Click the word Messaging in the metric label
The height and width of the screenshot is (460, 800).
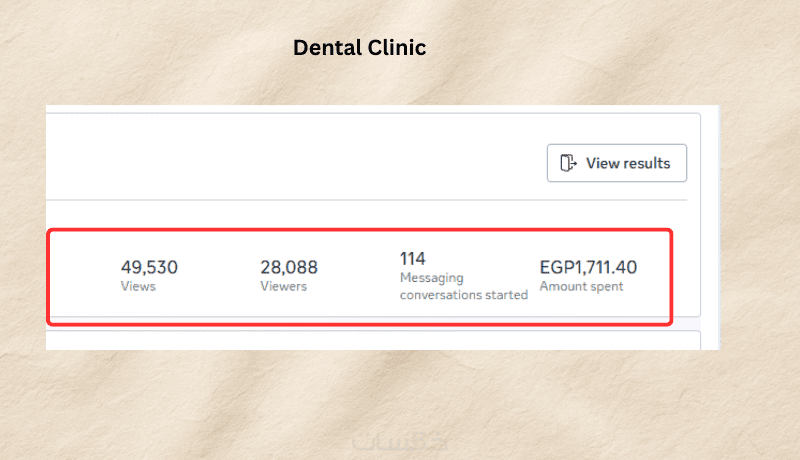432,278
